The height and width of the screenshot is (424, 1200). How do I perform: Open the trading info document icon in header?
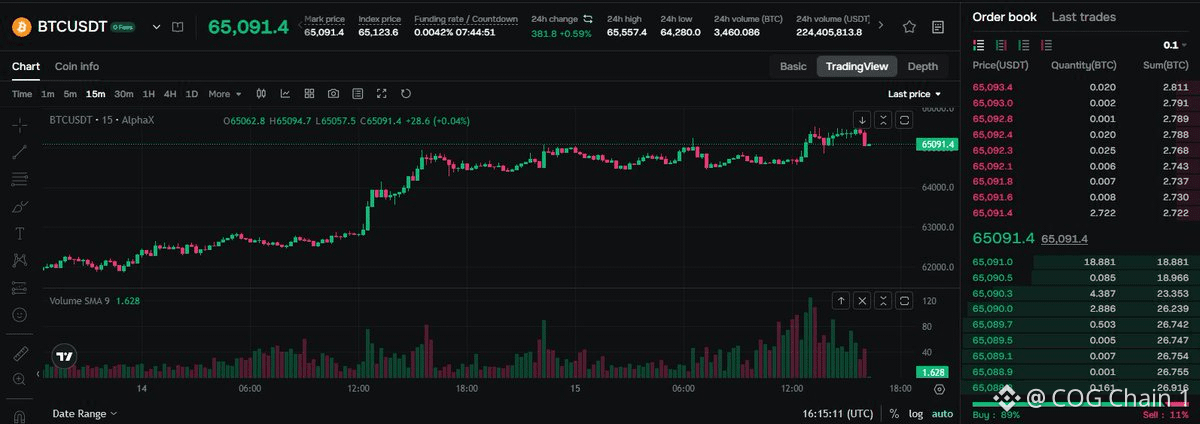(x=937, y=27)
